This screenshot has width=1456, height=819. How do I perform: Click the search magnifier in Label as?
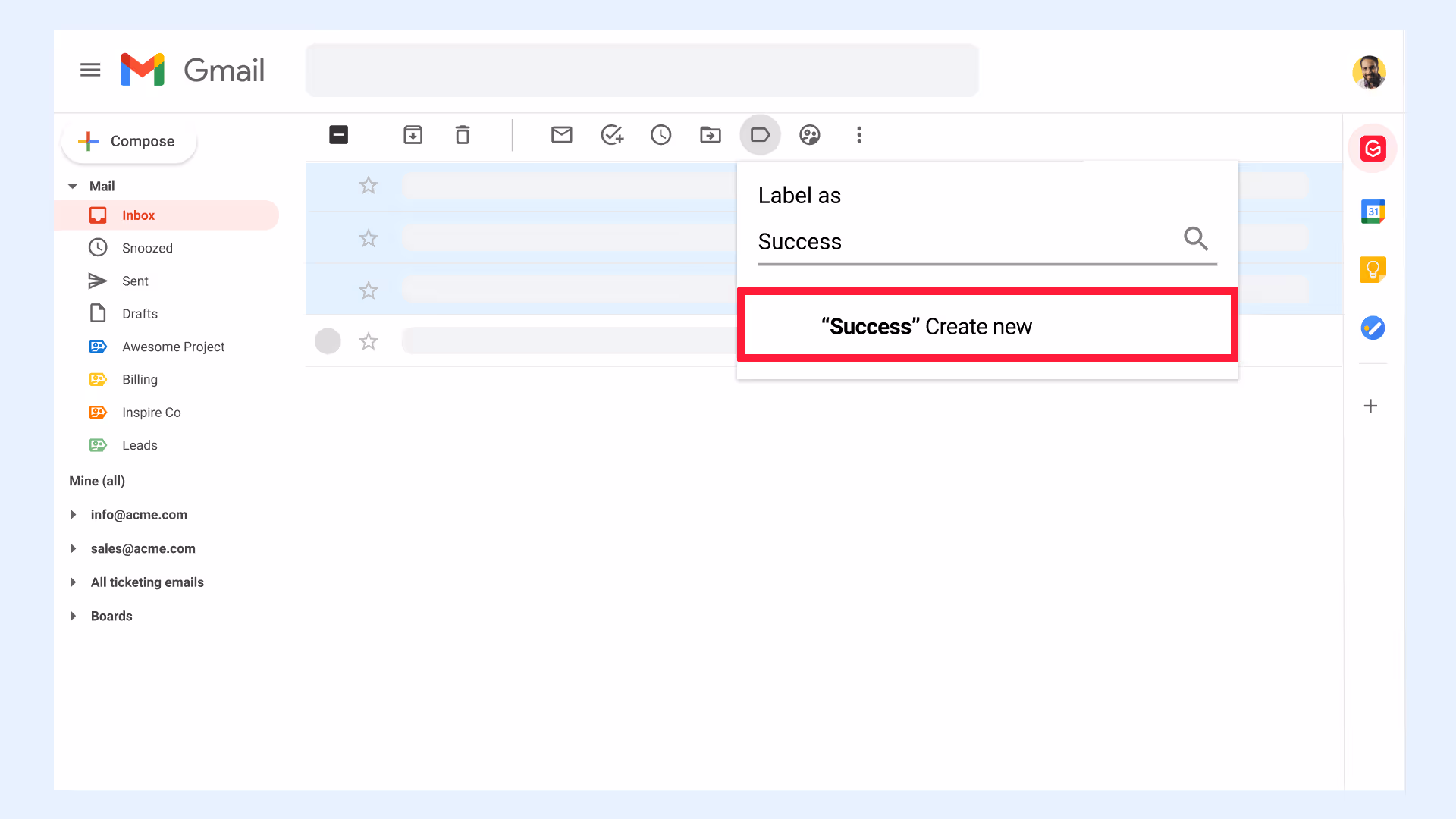1196,239
